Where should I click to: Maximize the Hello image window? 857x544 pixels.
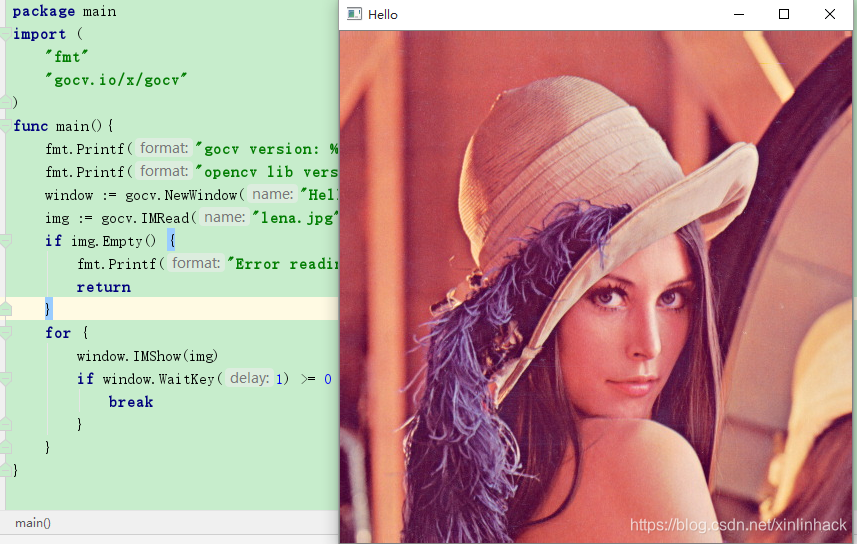click(784, 14)
